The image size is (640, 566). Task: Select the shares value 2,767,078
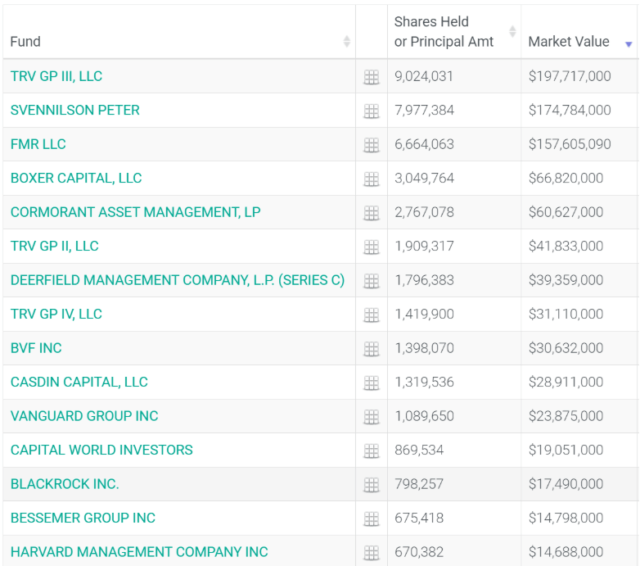[x=424, y=212]
